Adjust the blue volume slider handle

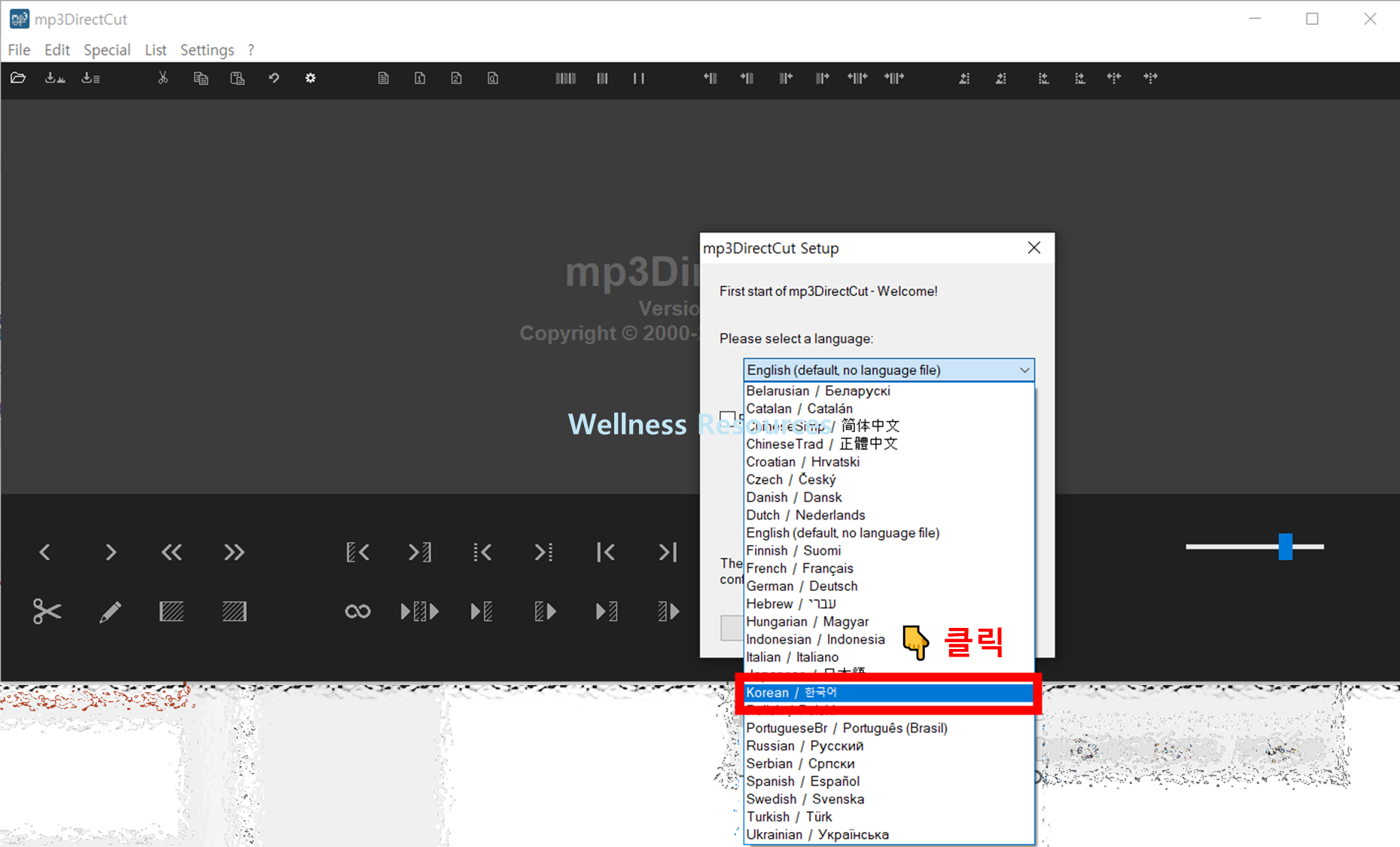[x=1286, y=547]
